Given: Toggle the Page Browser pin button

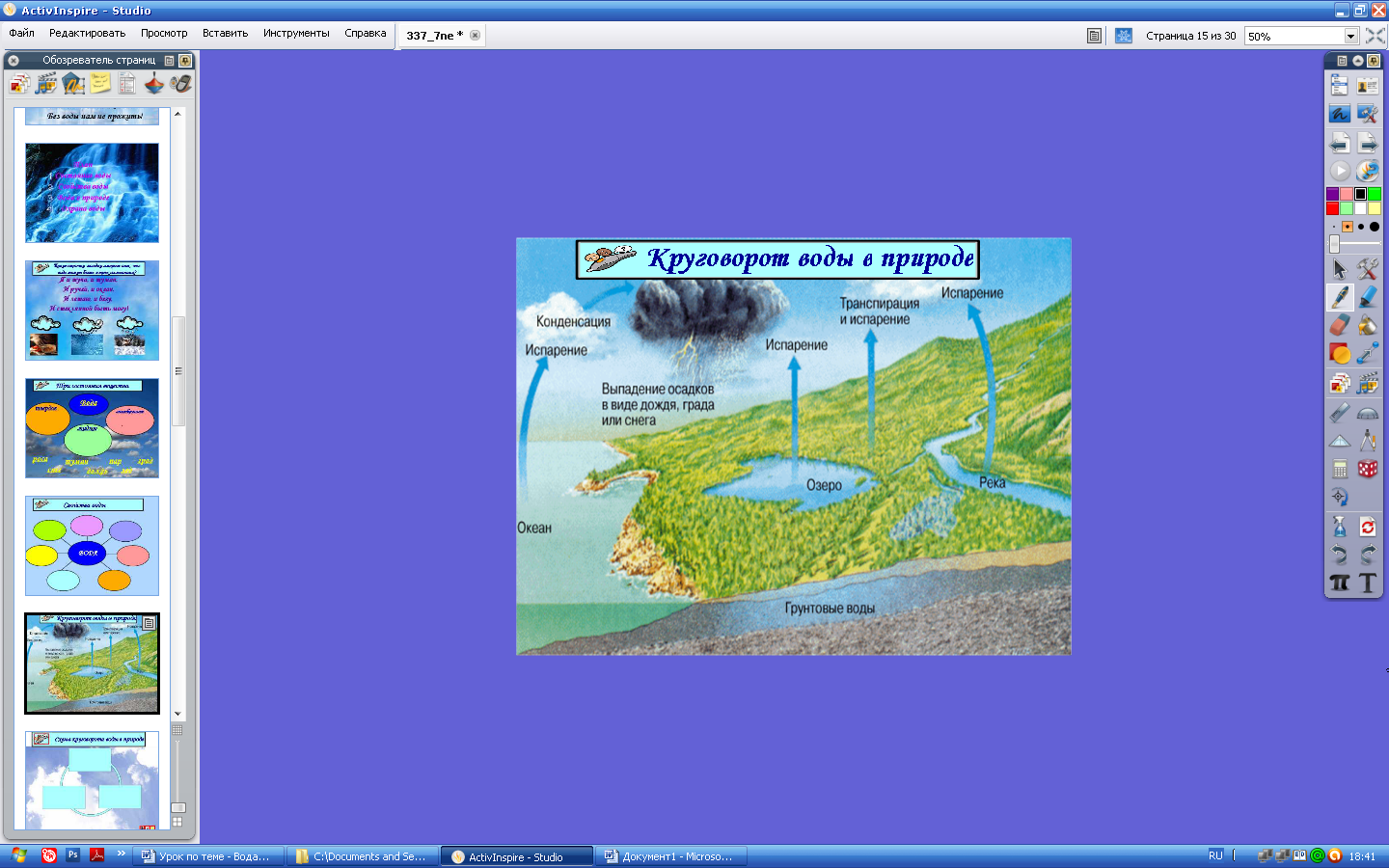Looking at the screenshot, I should click(x=185, y=60).
